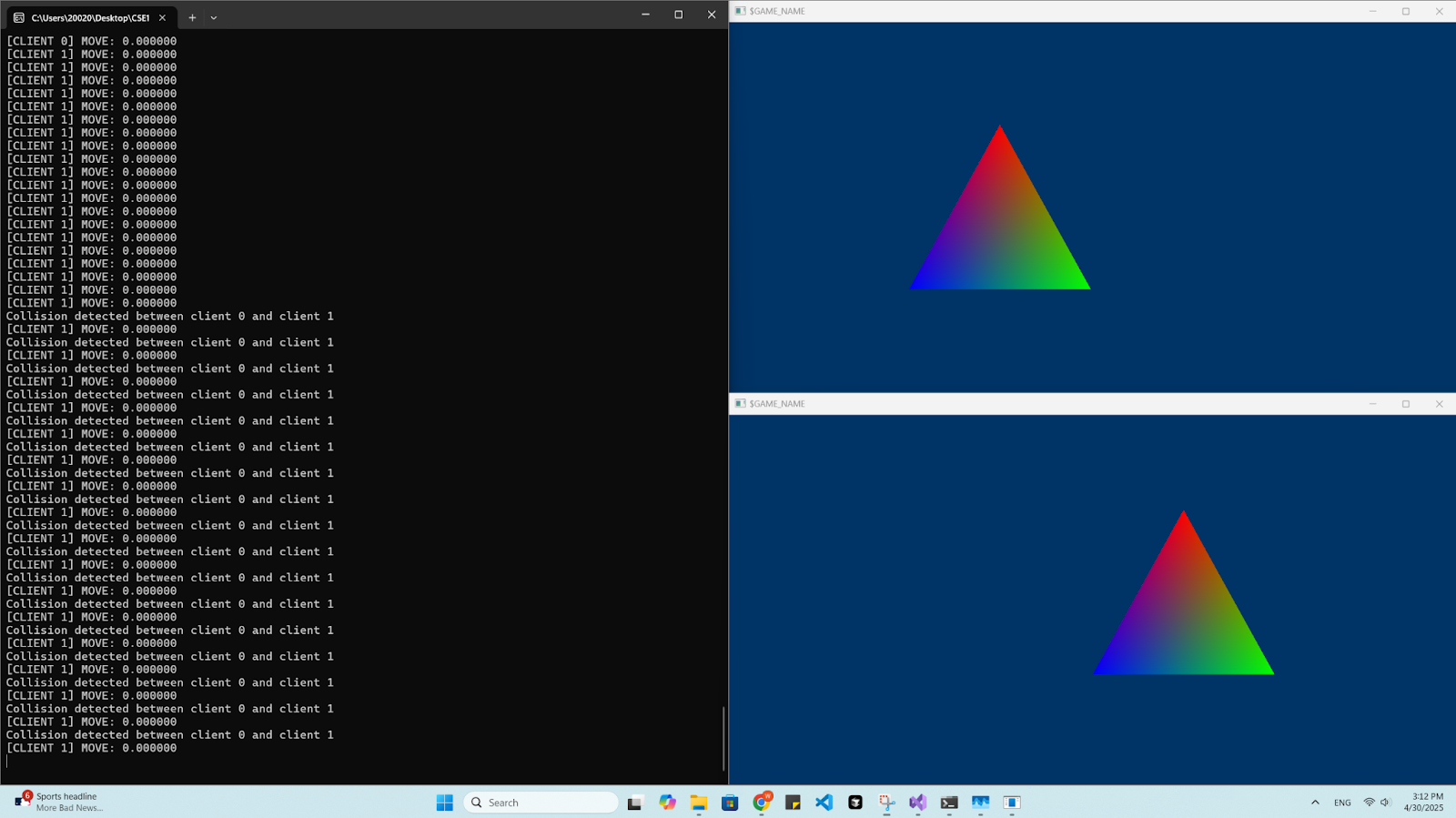Open the Snipping Tool taskbar icon
This screenshot has width=1456, height=818.
(886, 803)
